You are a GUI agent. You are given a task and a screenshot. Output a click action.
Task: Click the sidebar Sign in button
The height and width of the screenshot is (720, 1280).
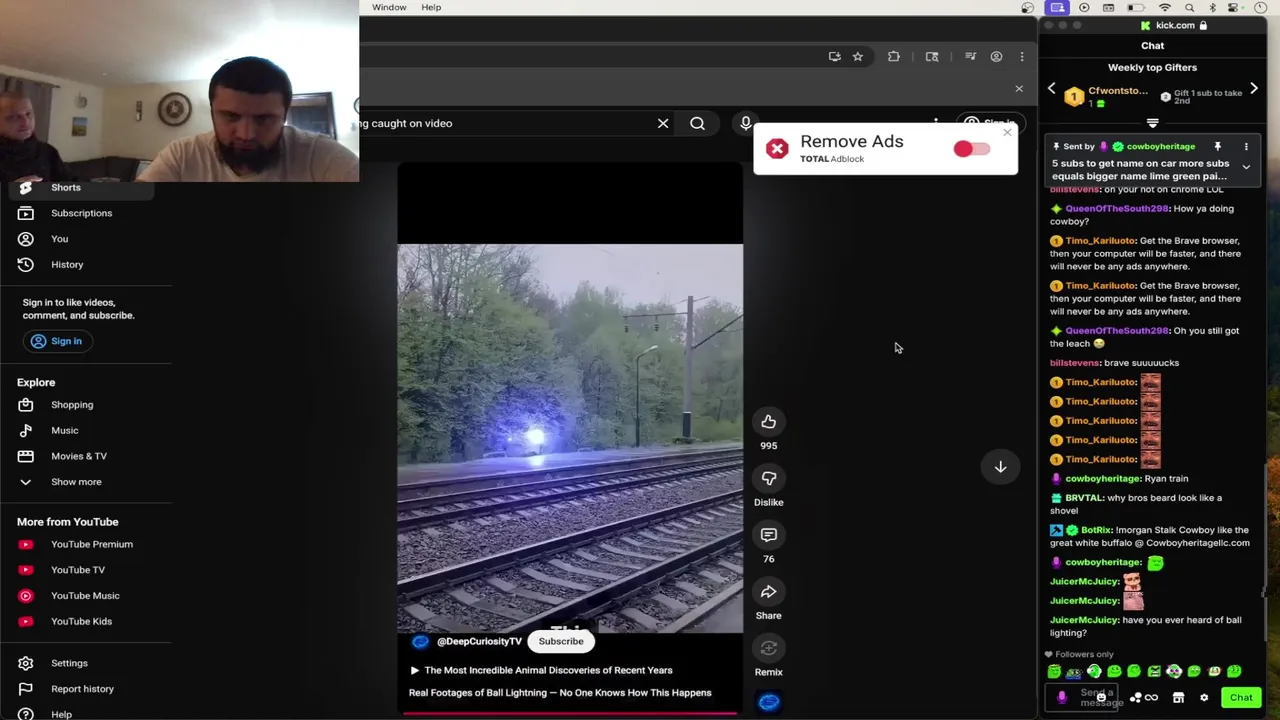(57, 341)
